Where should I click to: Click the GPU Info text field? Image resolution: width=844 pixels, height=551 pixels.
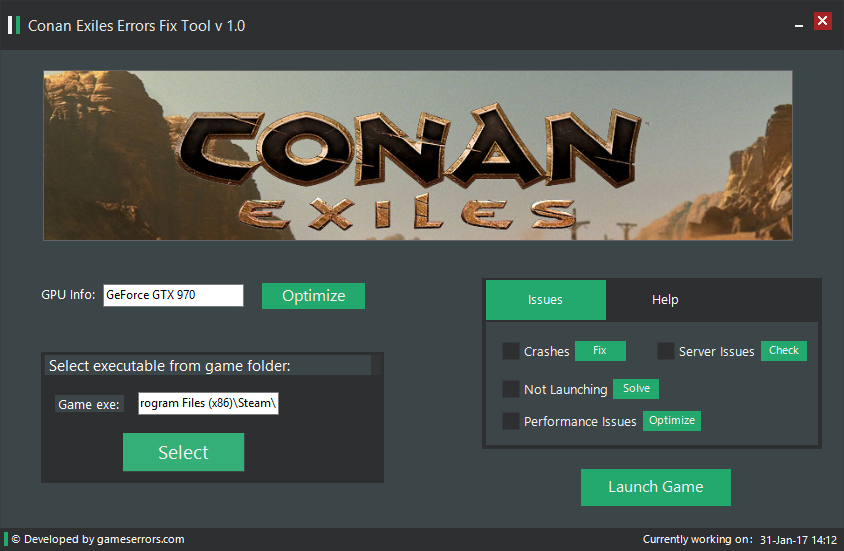click(173, 295)
